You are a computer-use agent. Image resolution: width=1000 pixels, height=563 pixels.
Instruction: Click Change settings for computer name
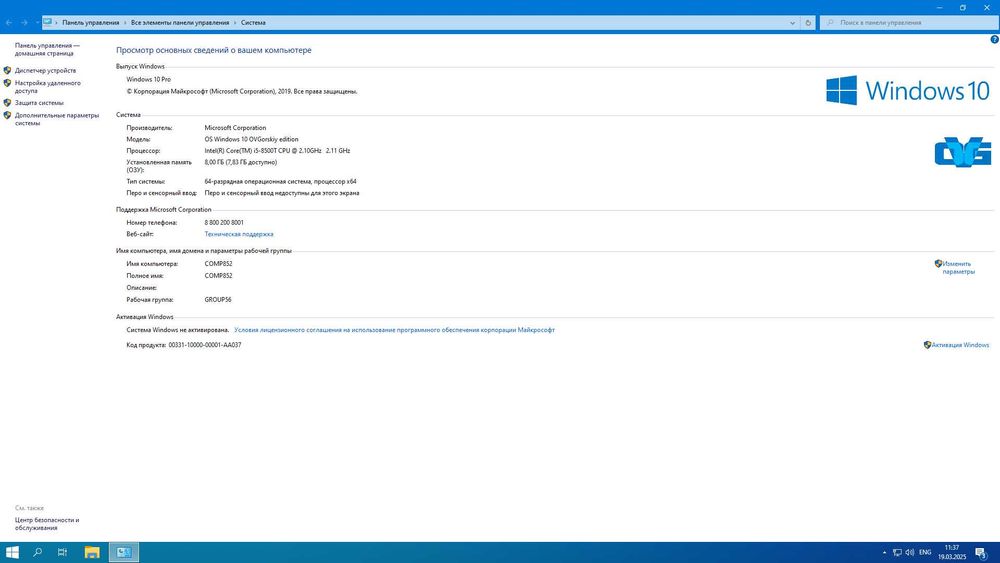(958, 268)
